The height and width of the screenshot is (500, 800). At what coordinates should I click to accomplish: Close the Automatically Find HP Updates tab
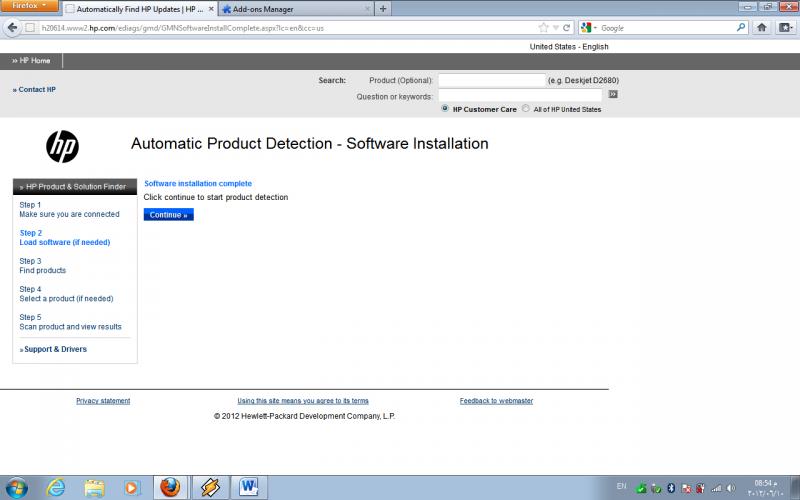(x=211, y=9)
